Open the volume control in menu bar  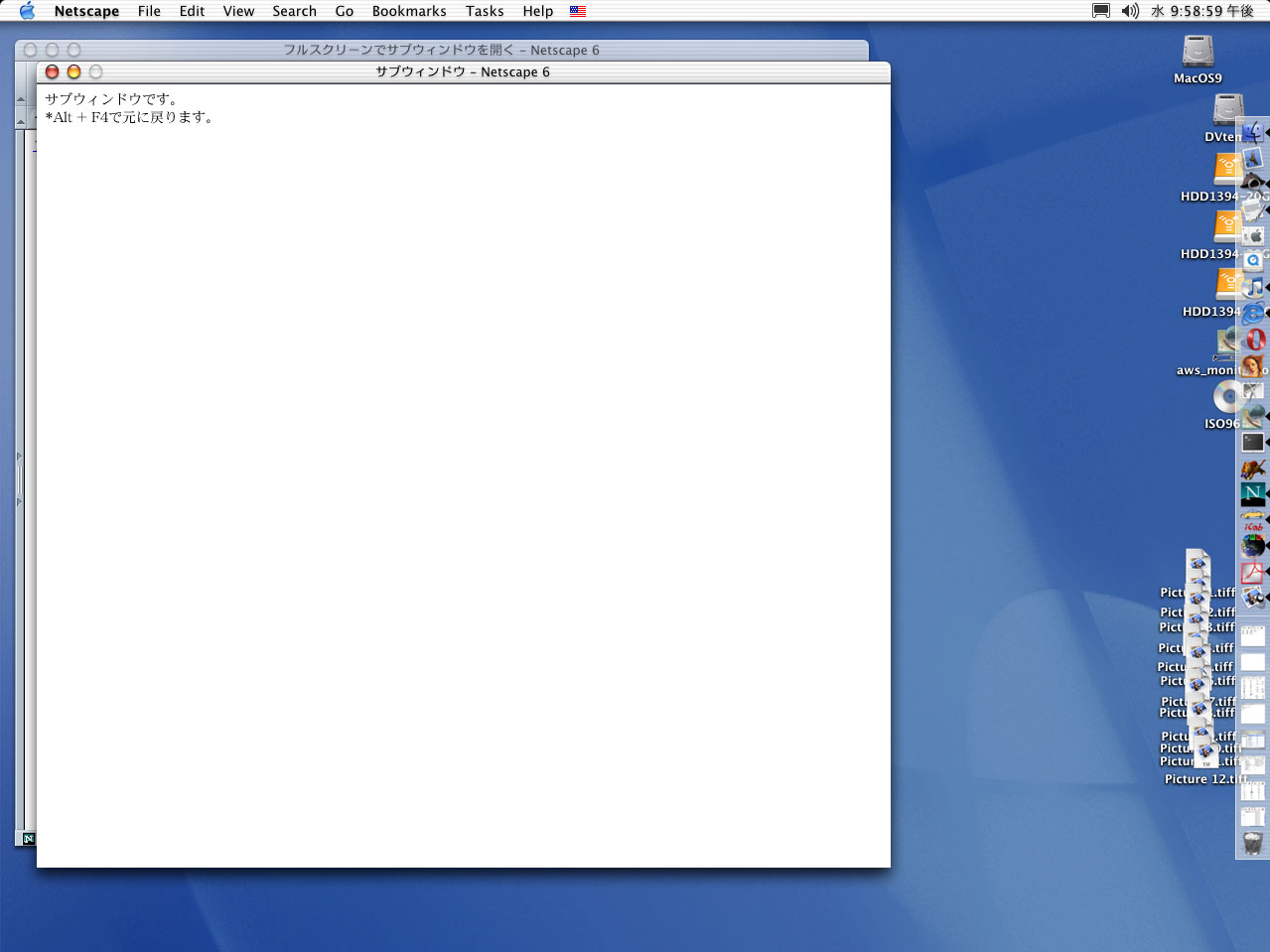(1130, 11)
